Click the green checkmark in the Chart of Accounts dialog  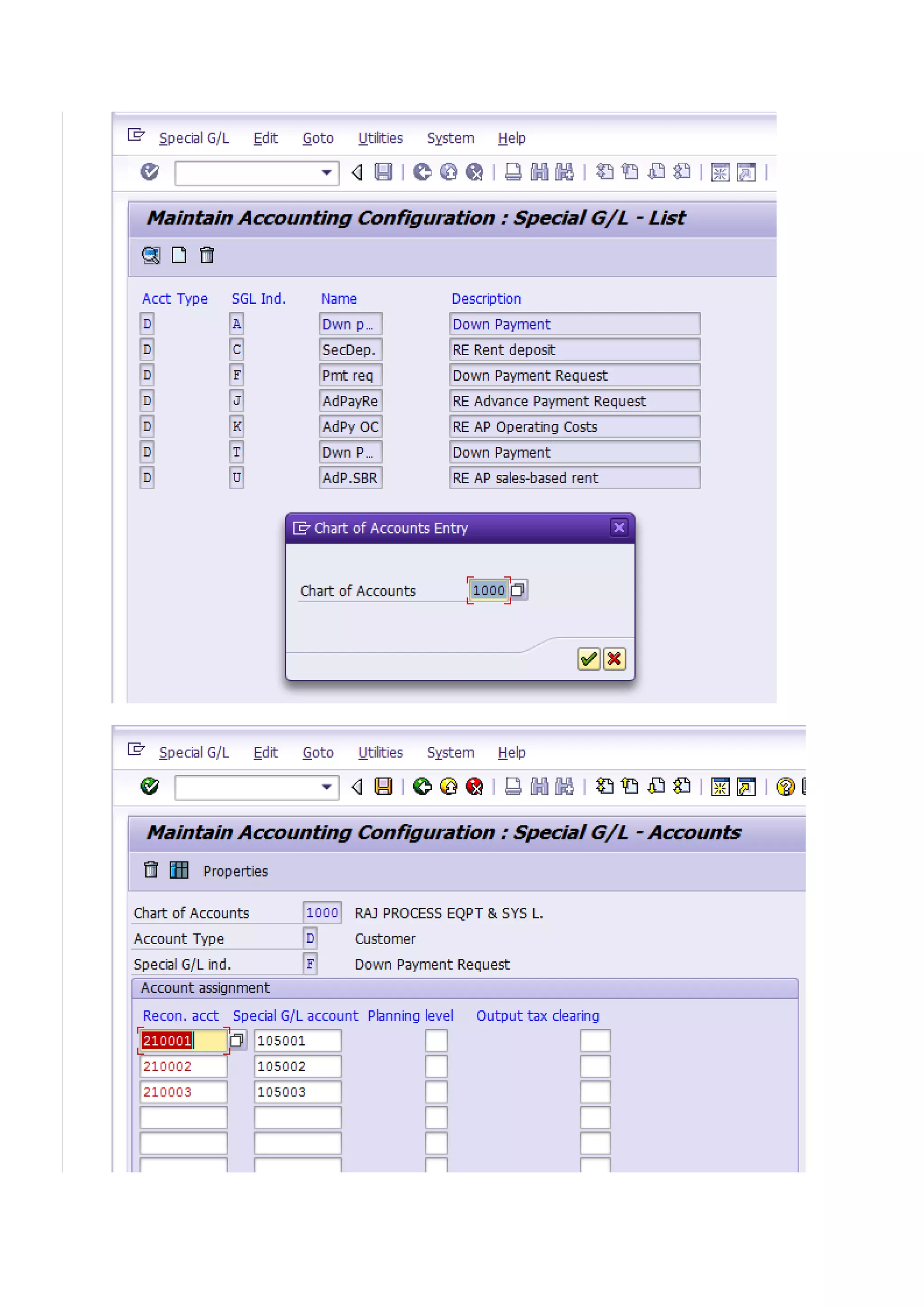(x=588, y=658)
